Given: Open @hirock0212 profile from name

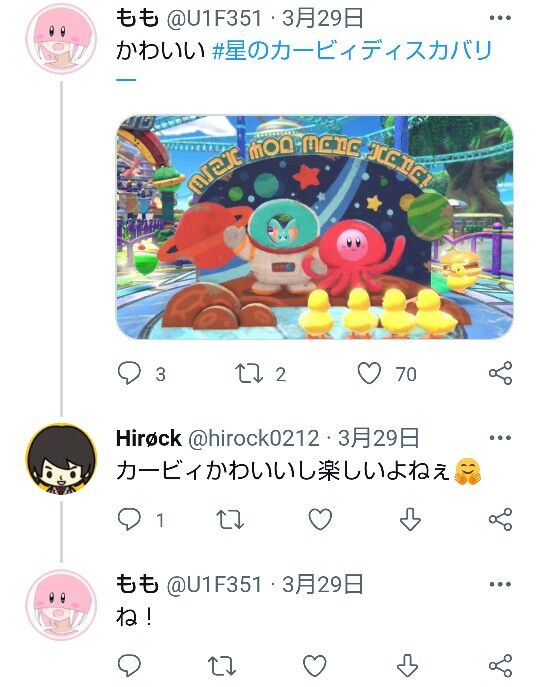Looking at the screenshot, I should tap(149, 438).
